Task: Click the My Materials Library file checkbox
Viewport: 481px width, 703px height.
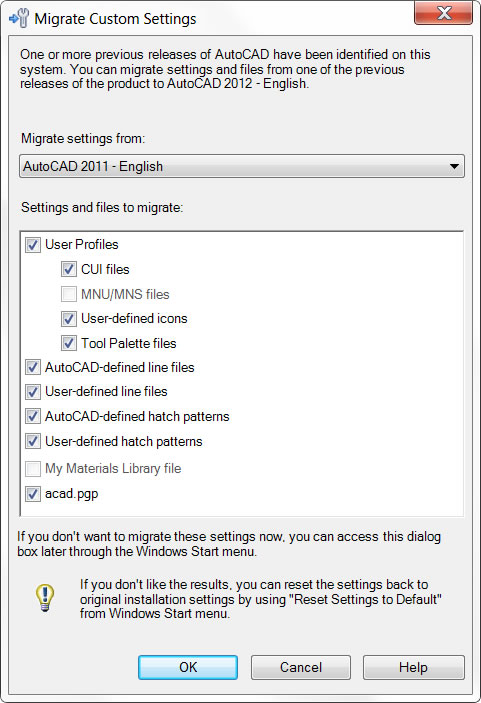Action: coord(33,469)
